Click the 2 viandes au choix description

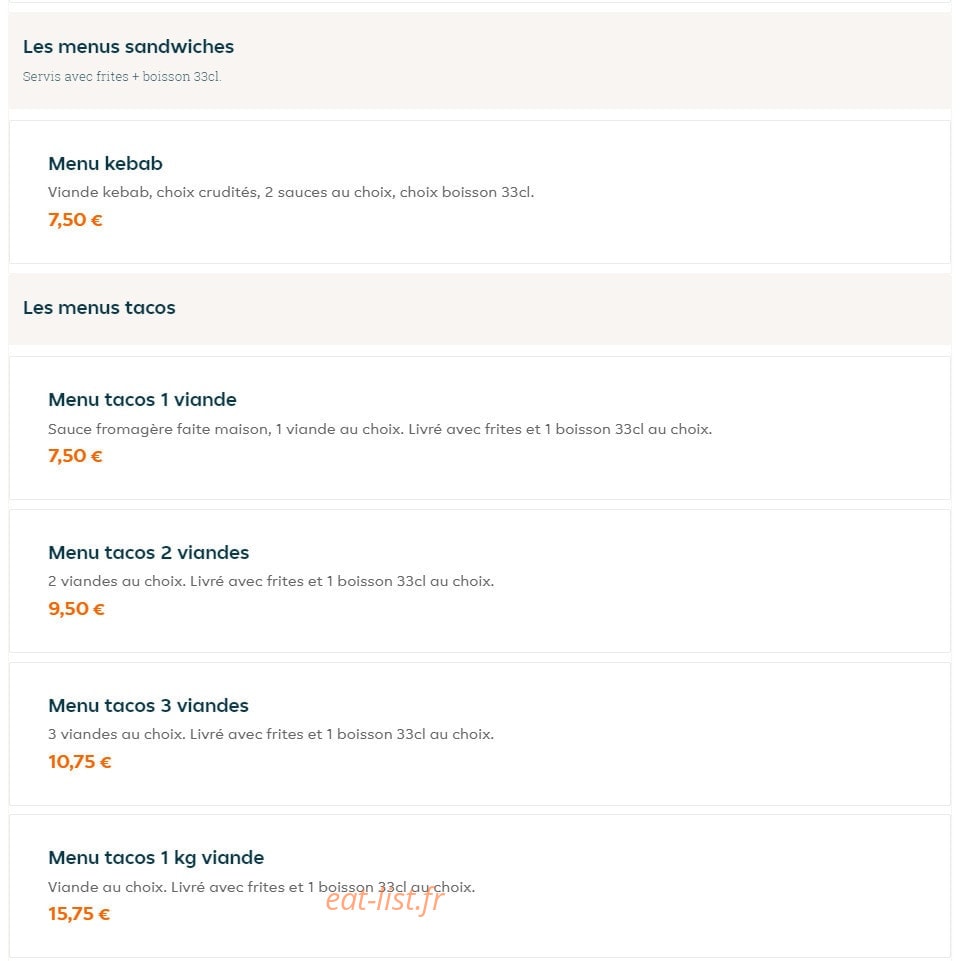point(271,581)
